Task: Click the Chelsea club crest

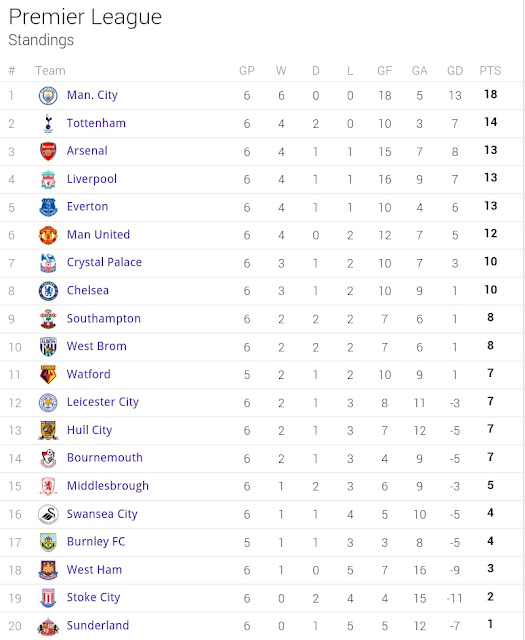Action: [x=48, y=291]
